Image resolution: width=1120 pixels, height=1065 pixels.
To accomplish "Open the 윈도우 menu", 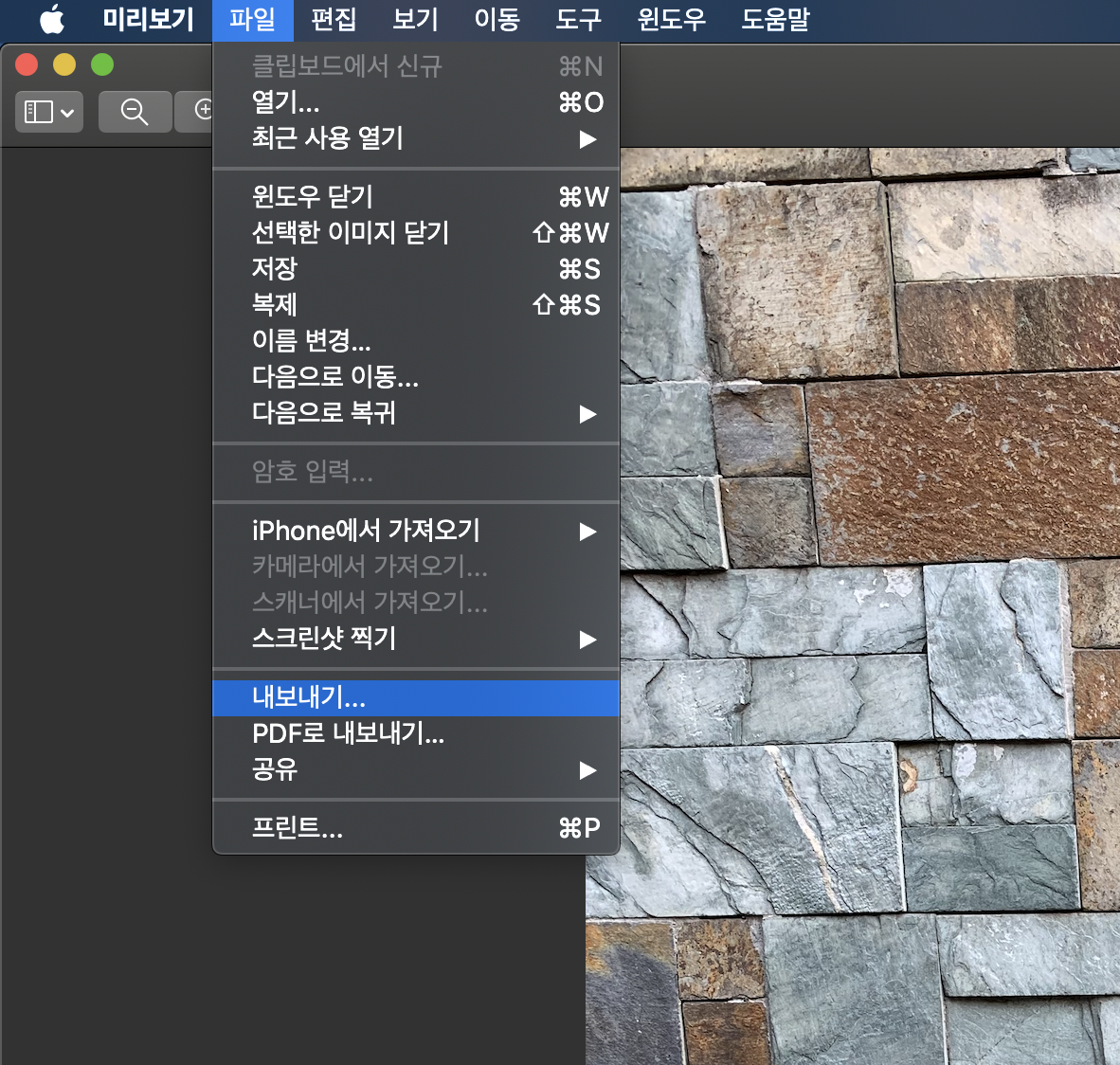I will point(672,19).
